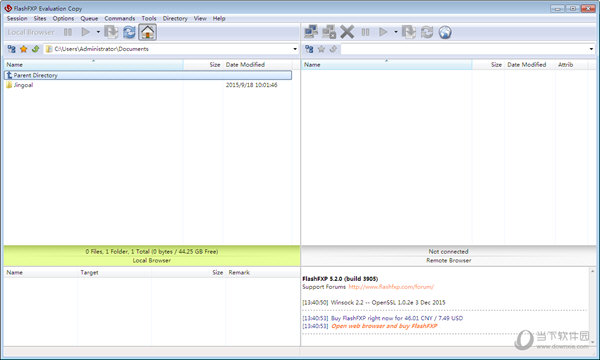Click the Winsock 2.2 OpenSSL log line
Image resolution: width=600 pixels, height=360 pixels.
pos(374,303)
